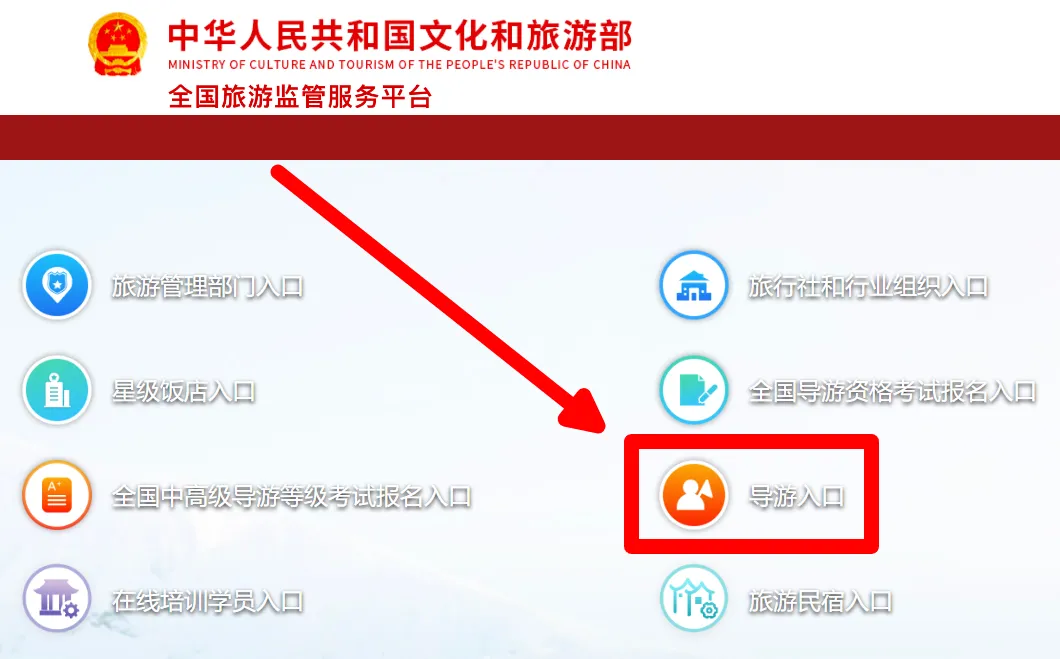The image size is (1060, 659).
Task: Click the blue house icon for 旅行社和行业组织
Action: [694, 285]
